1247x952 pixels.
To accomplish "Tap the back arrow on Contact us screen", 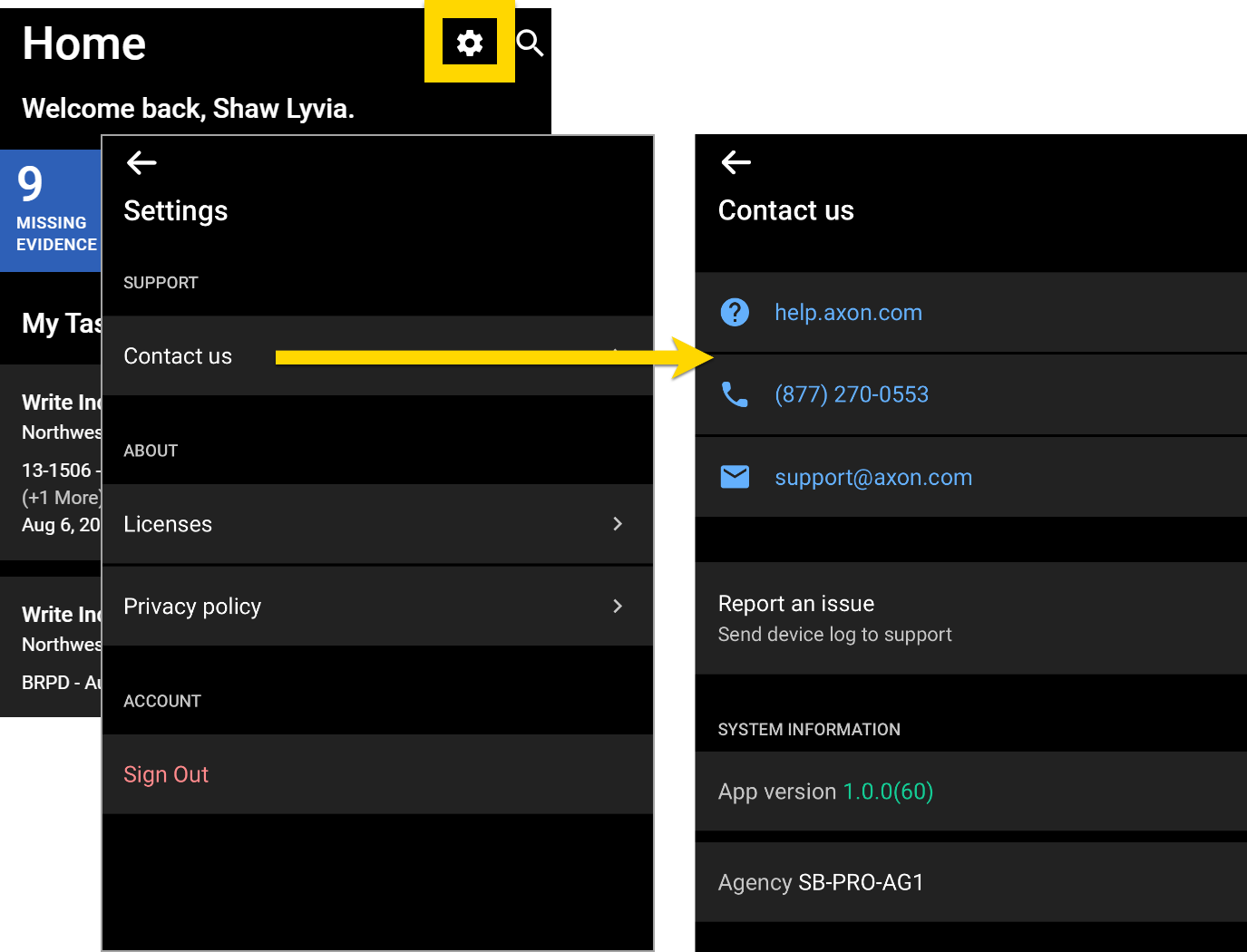I will [736, 163].
